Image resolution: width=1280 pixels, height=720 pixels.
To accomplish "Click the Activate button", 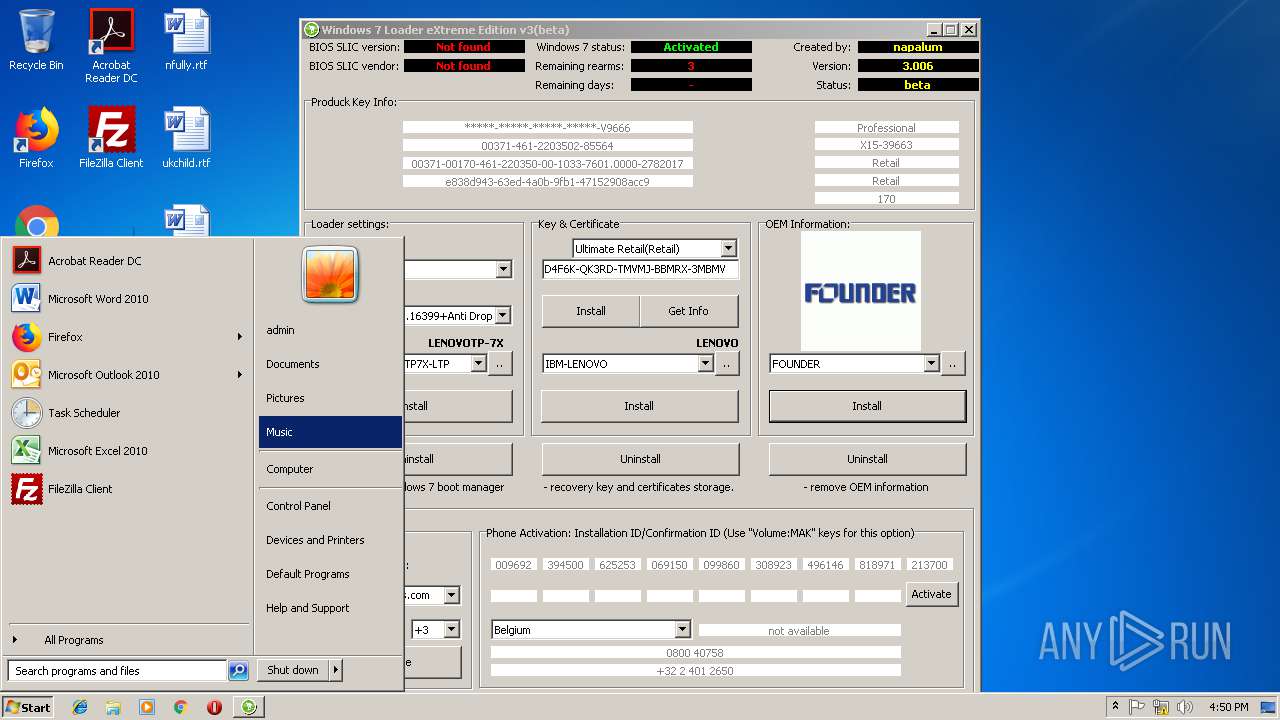I will (x=931, y=594).
